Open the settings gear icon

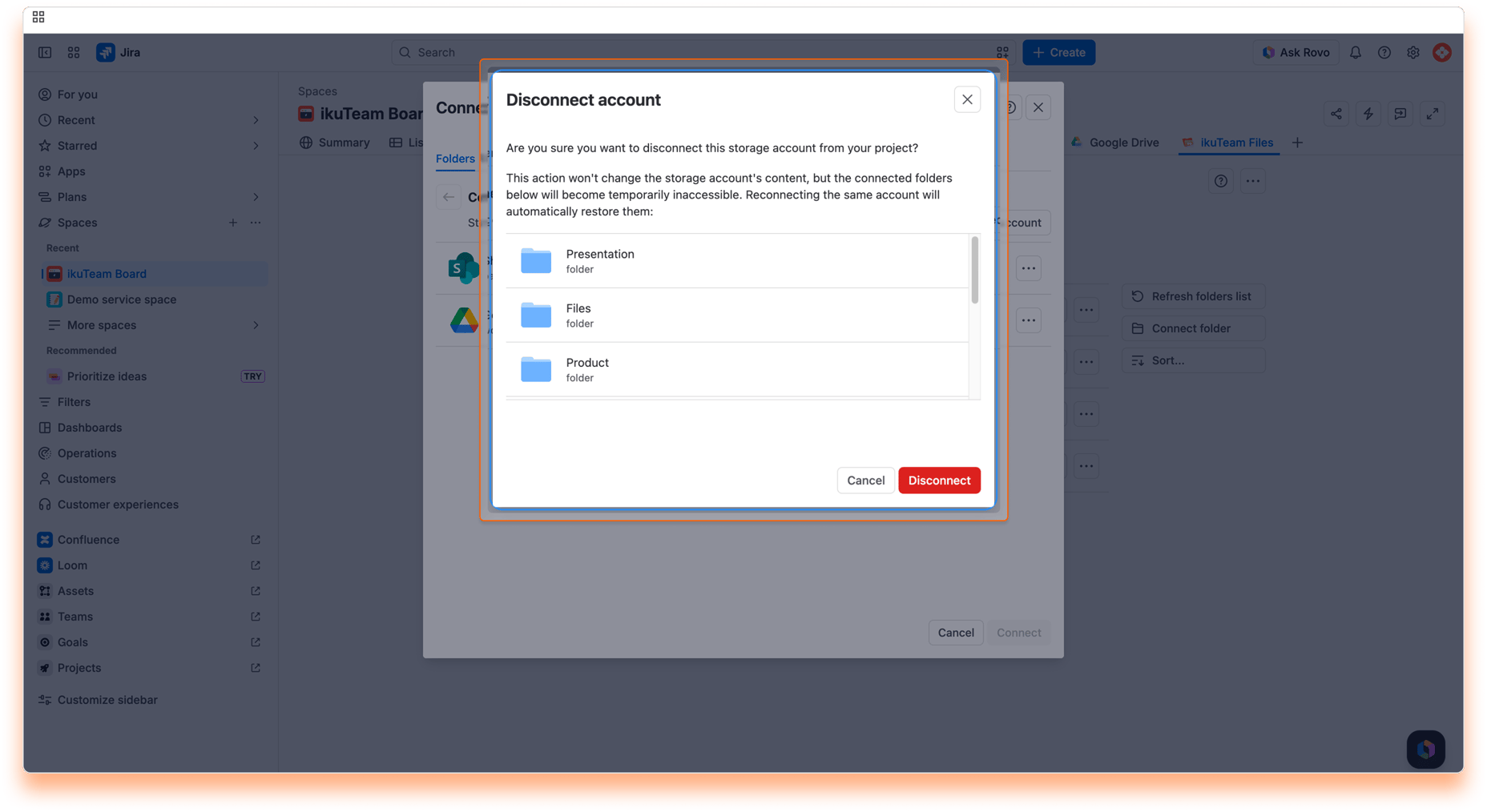(1412, 52)
